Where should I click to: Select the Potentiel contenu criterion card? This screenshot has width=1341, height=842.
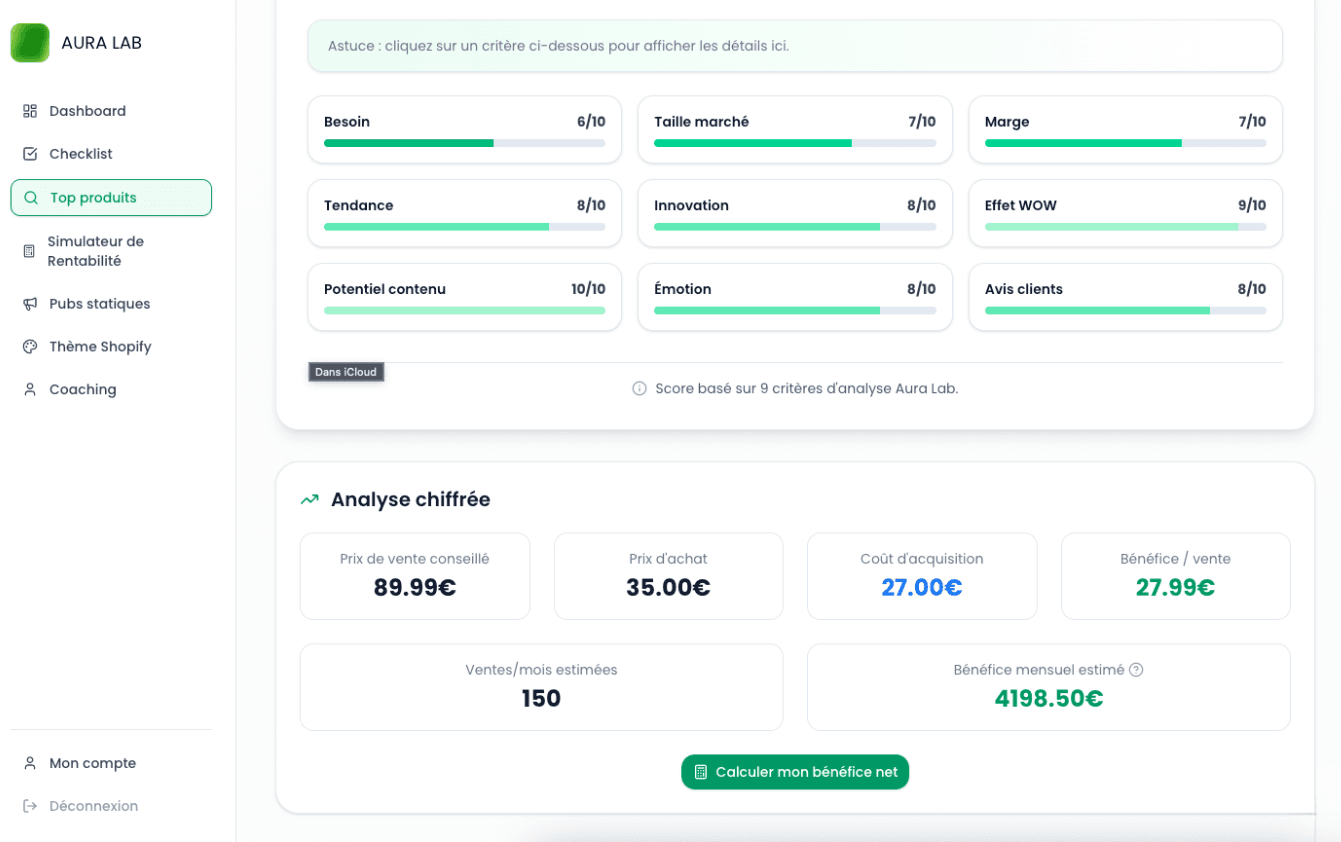(x=464, y=297)
